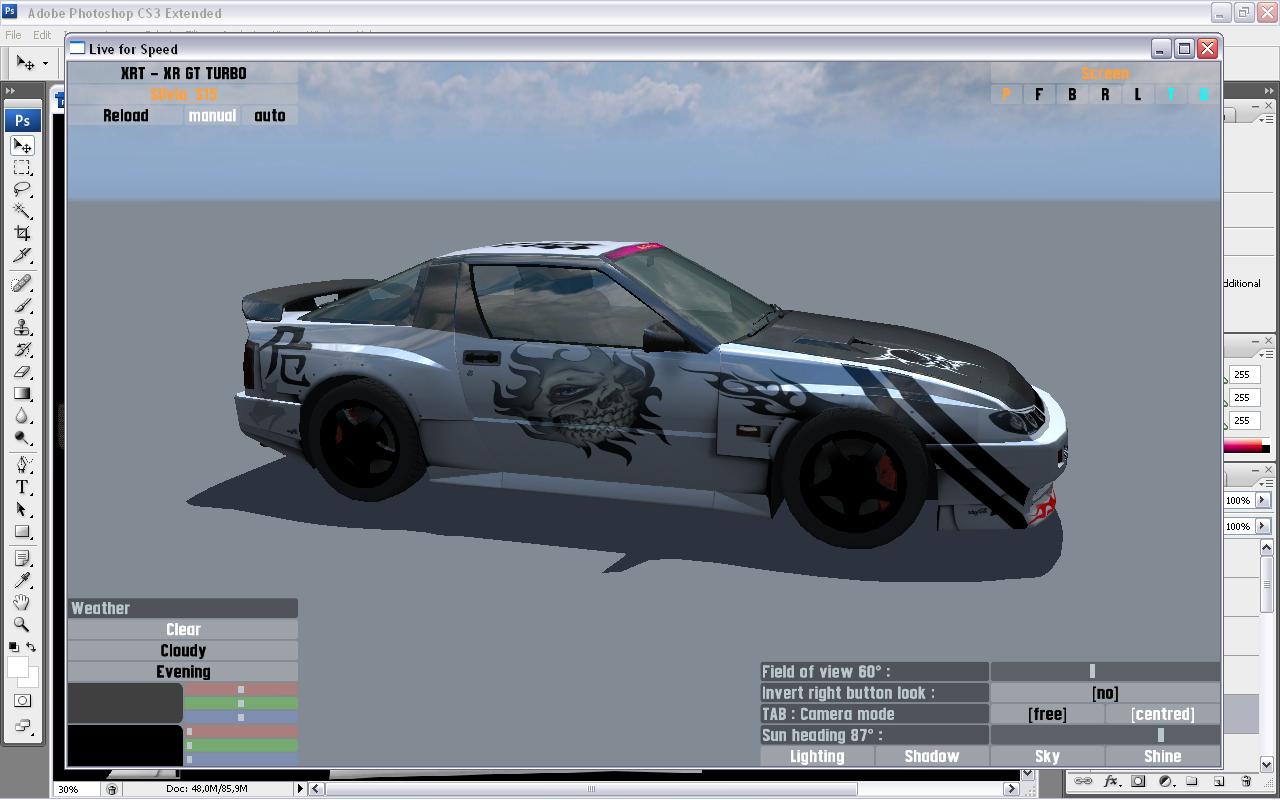Screen dimensions: 1280x800
Task: Create a new adjustment layer
Action: pos(1165,781)
